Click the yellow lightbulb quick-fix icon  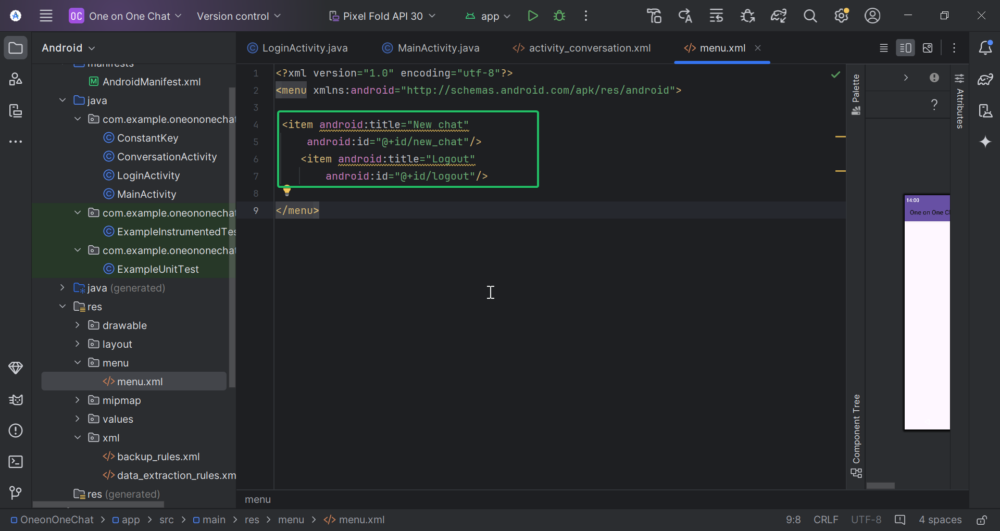click(x=286, y=190)
